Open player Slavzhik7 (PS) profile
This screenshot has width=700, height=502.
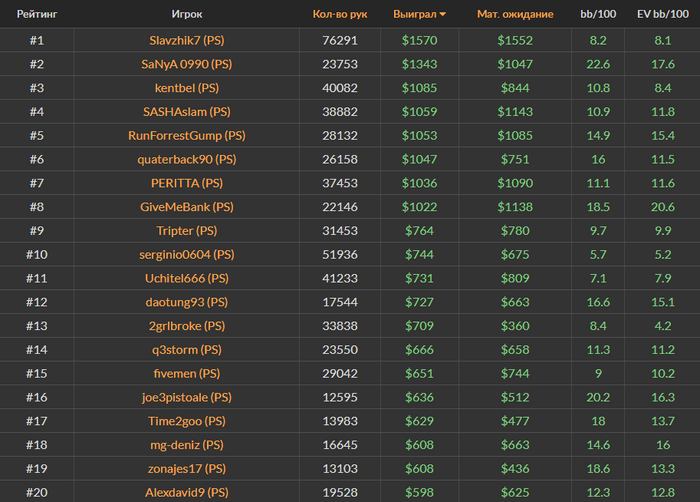pos(187,40)
